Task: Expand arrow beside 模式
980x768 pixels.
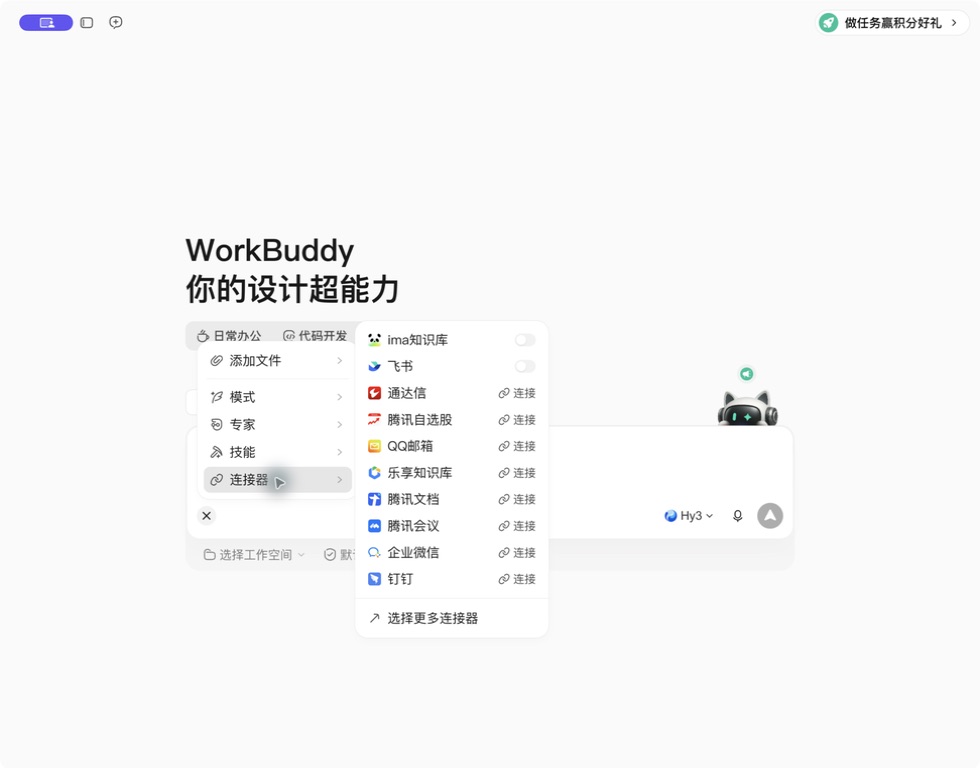Action: coord(339,397)
